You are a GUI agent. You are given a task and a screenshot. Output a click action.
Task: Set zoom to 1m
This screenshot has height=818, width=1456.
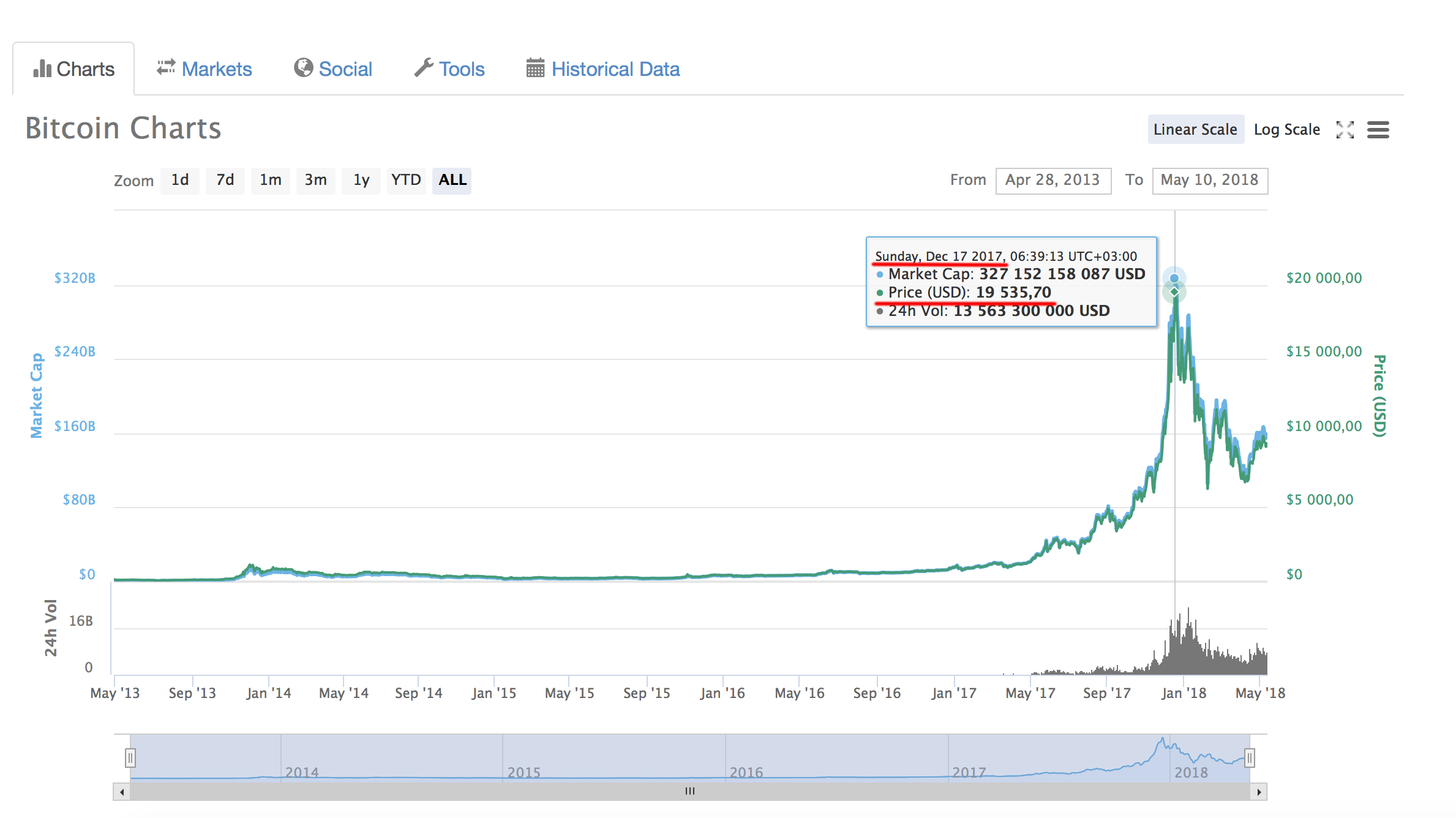[x=271, y=181]
